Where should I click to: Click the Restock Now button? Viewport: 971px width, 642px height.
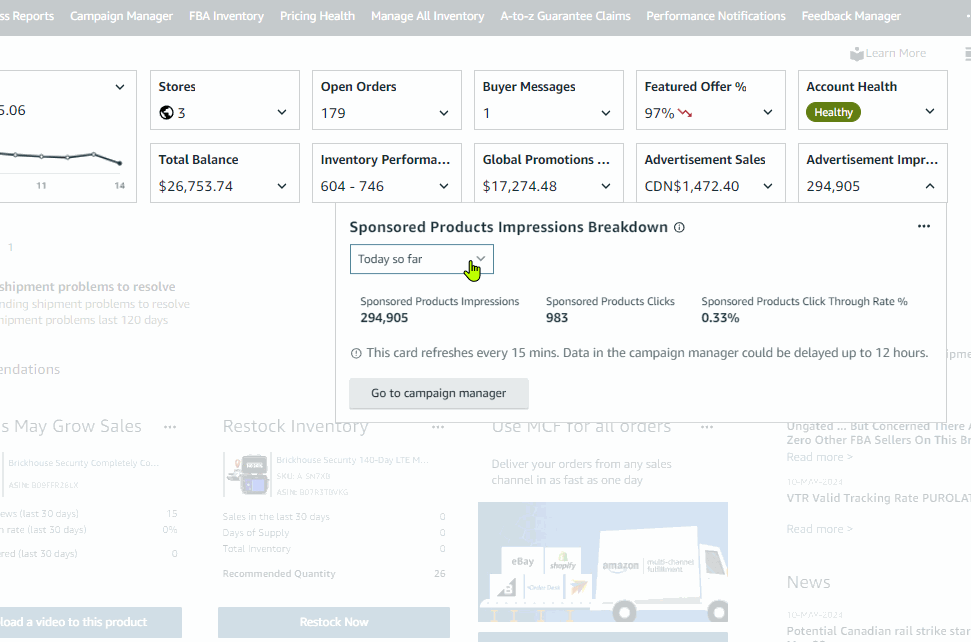[334, 622]
